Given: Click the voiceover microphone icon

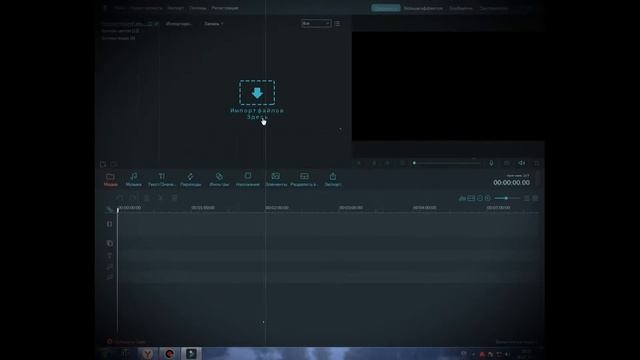Looking at the screenshot, I should point(491,163).
